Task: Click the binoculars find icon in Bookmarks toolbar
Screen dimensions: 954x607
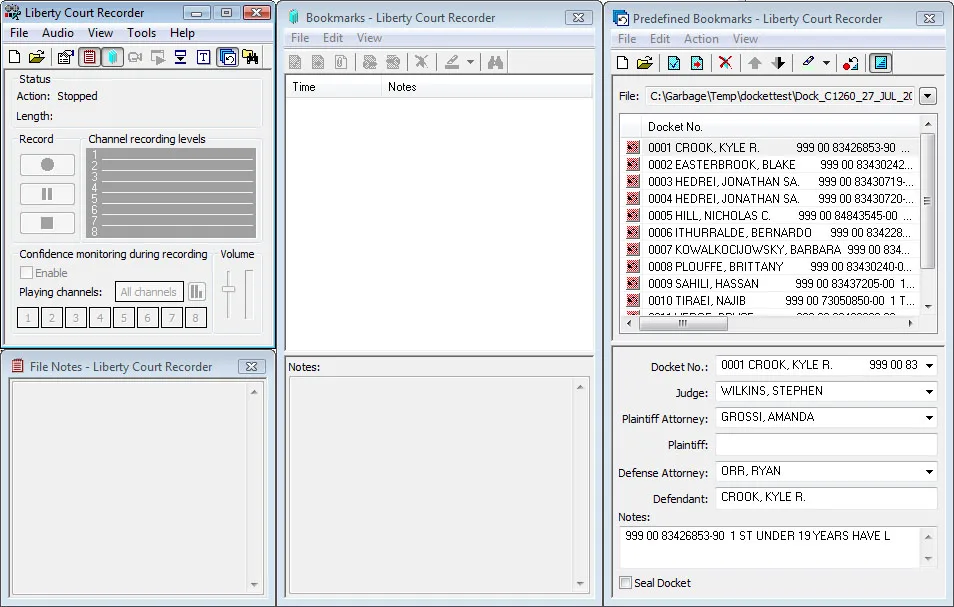Action: [x=495, y=62]
